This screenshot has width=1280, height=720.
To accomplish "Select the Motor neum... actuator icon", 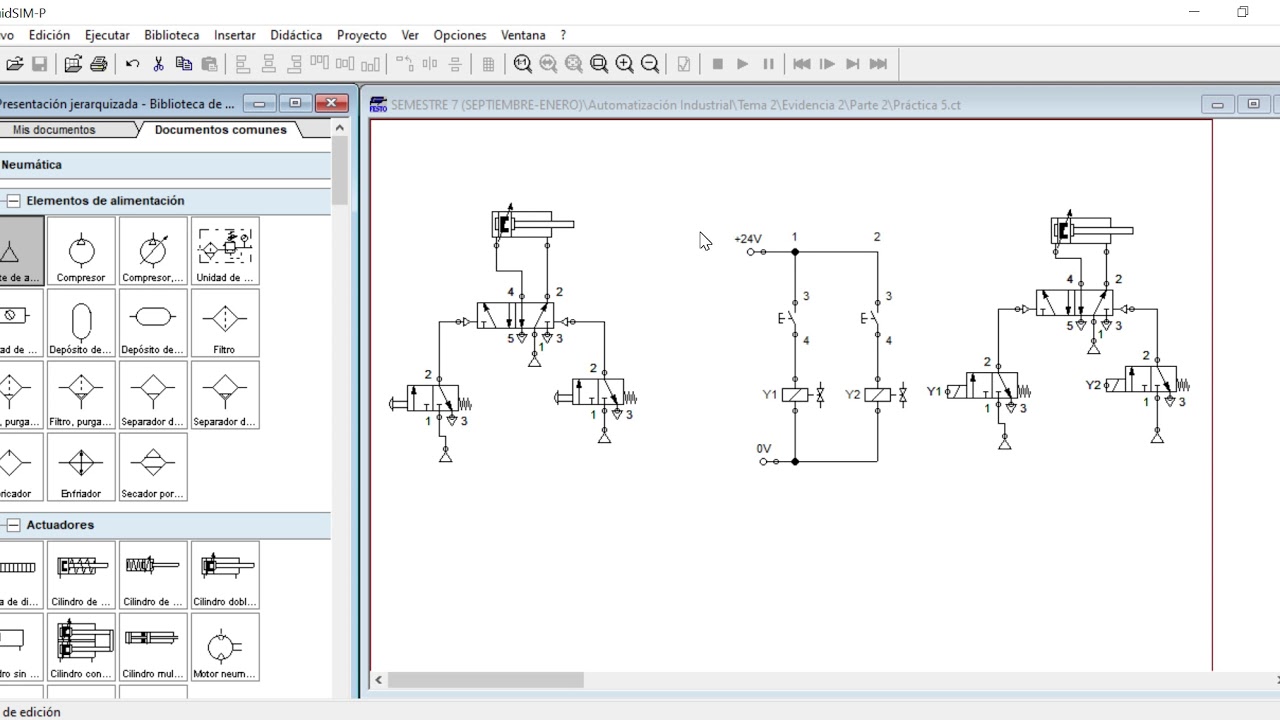I will [225, 647].
